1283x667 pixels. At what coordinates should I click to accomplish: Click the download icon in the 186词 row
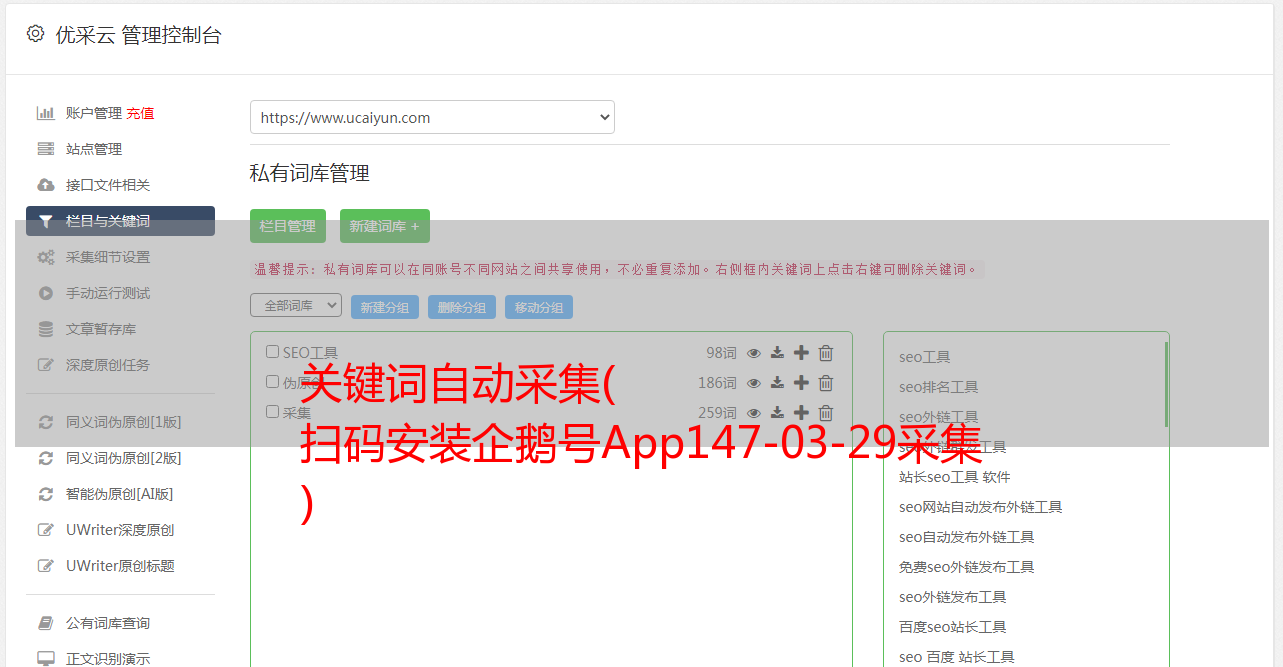point(777,383)
